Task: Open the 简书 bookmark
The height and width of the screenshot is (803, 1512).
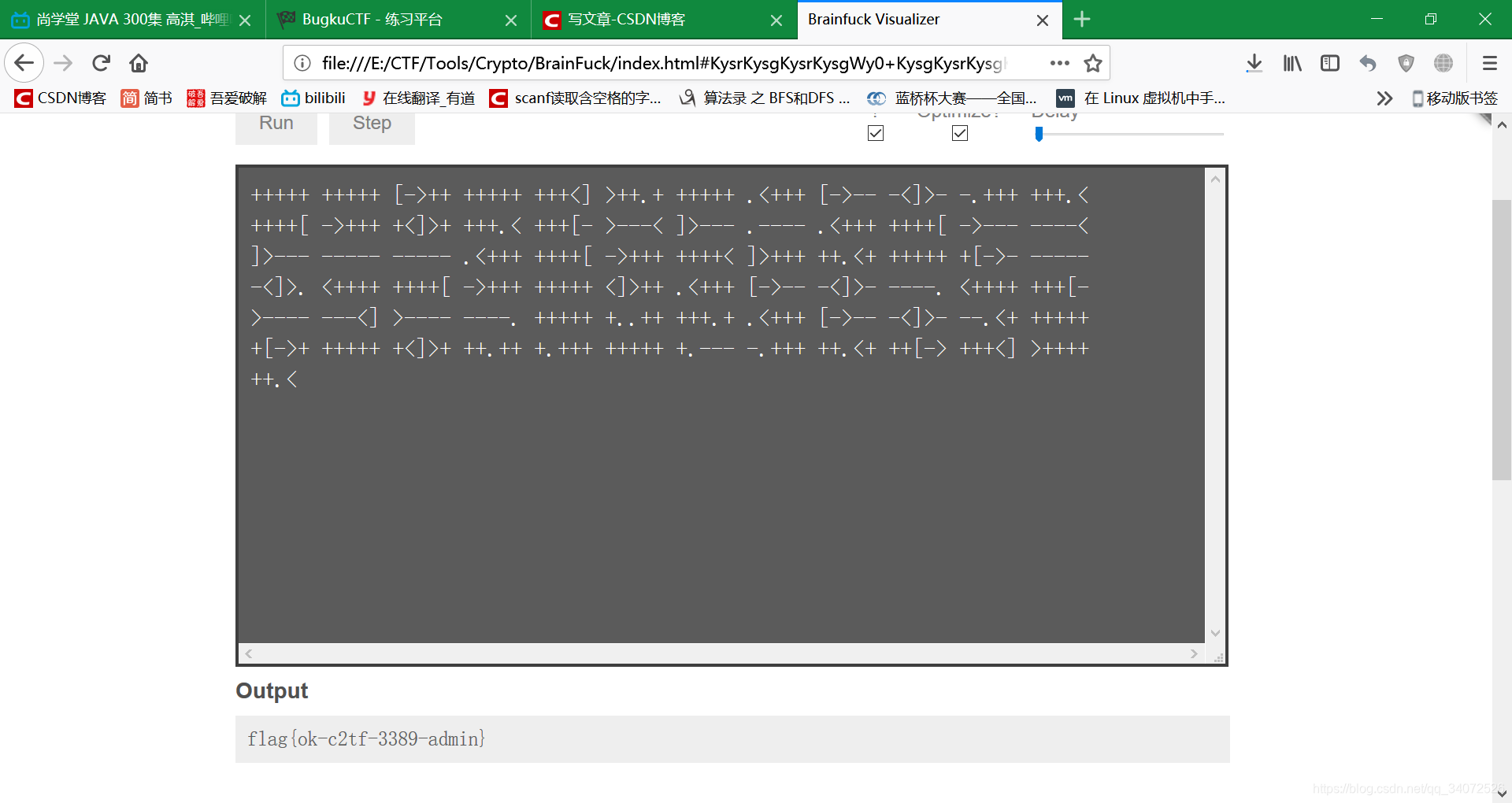Action: coord(146,98)
